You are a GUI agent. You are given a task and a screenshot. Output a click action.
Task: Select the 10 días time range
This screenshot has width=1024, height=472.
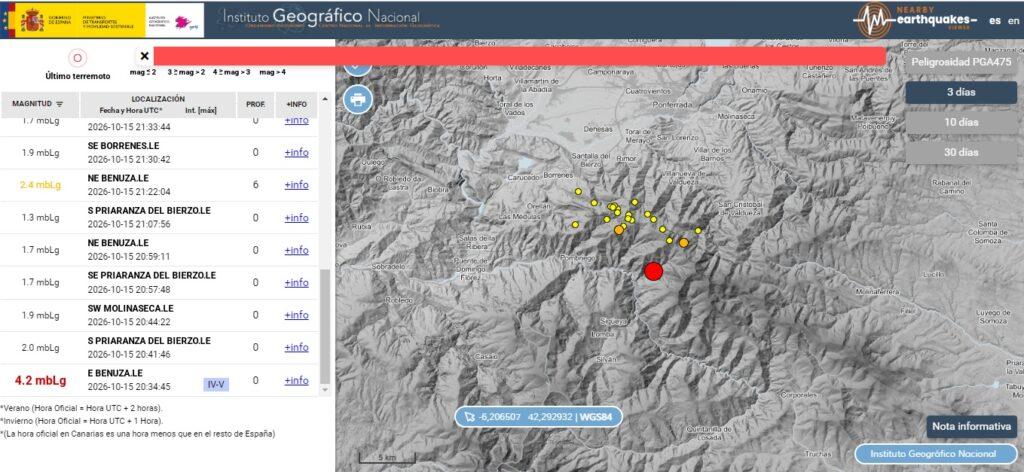[961, 122]
